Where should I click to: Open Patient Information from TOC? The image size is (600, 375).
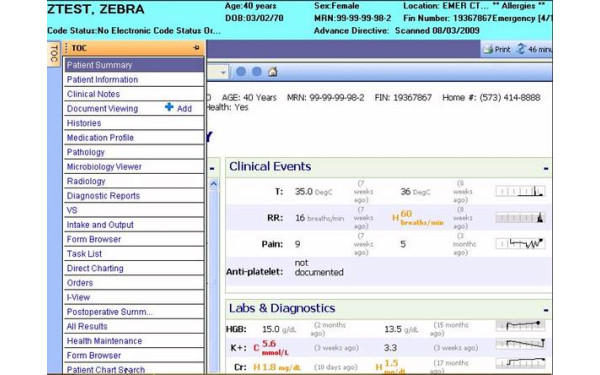[x=134, y=80]
